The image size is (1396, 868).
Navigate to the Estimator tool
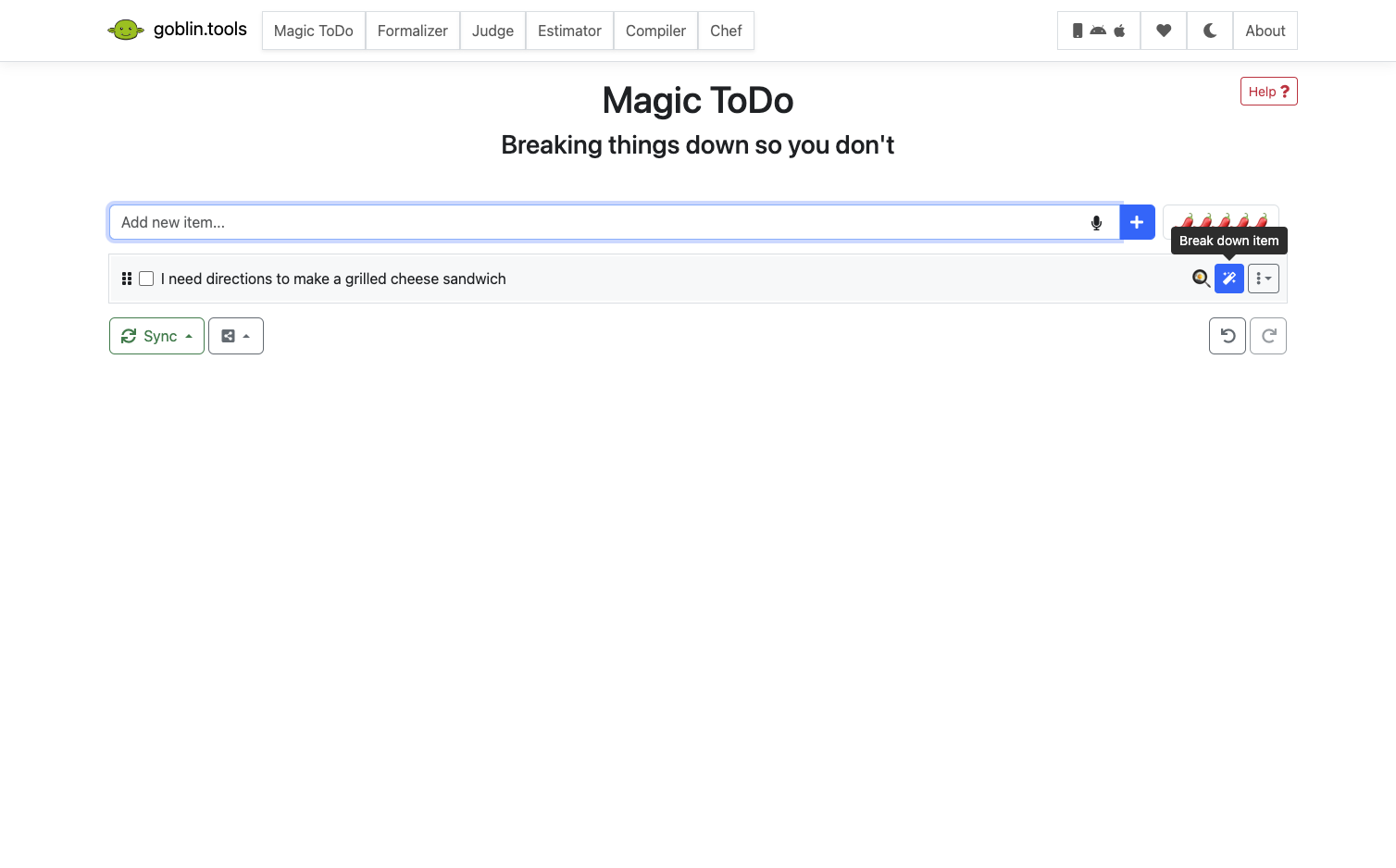[569, 31]
